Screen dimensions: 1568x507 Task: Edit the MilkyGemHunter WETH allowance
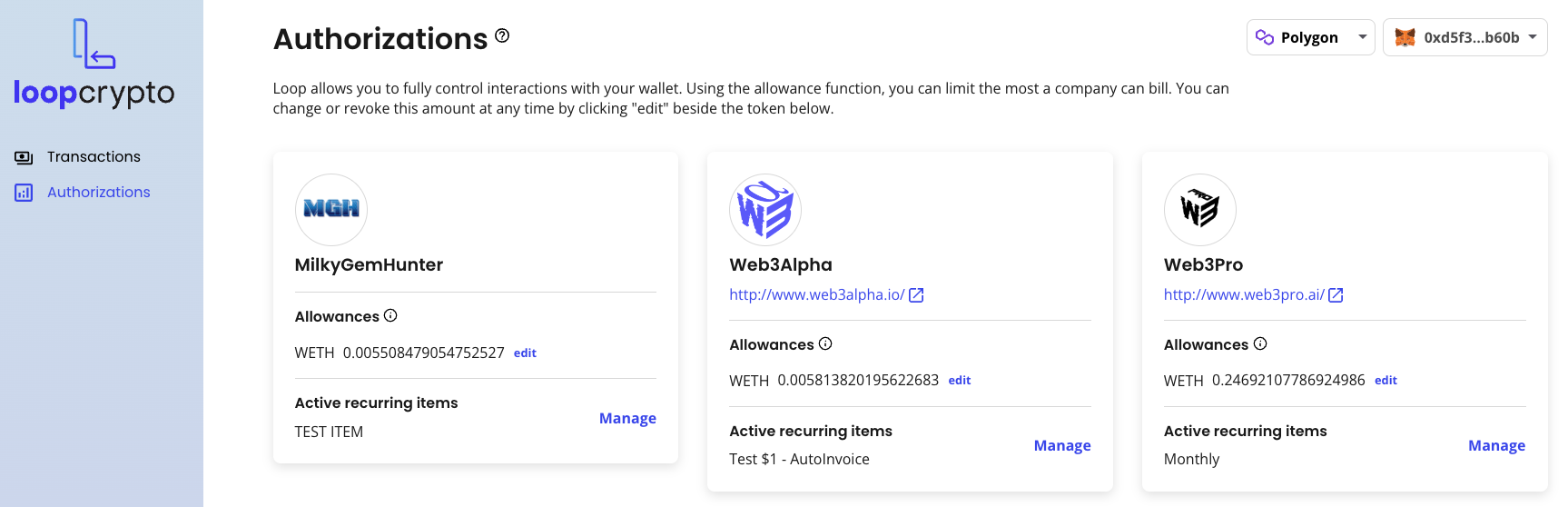pyautogui.click(x=525, y=353)
